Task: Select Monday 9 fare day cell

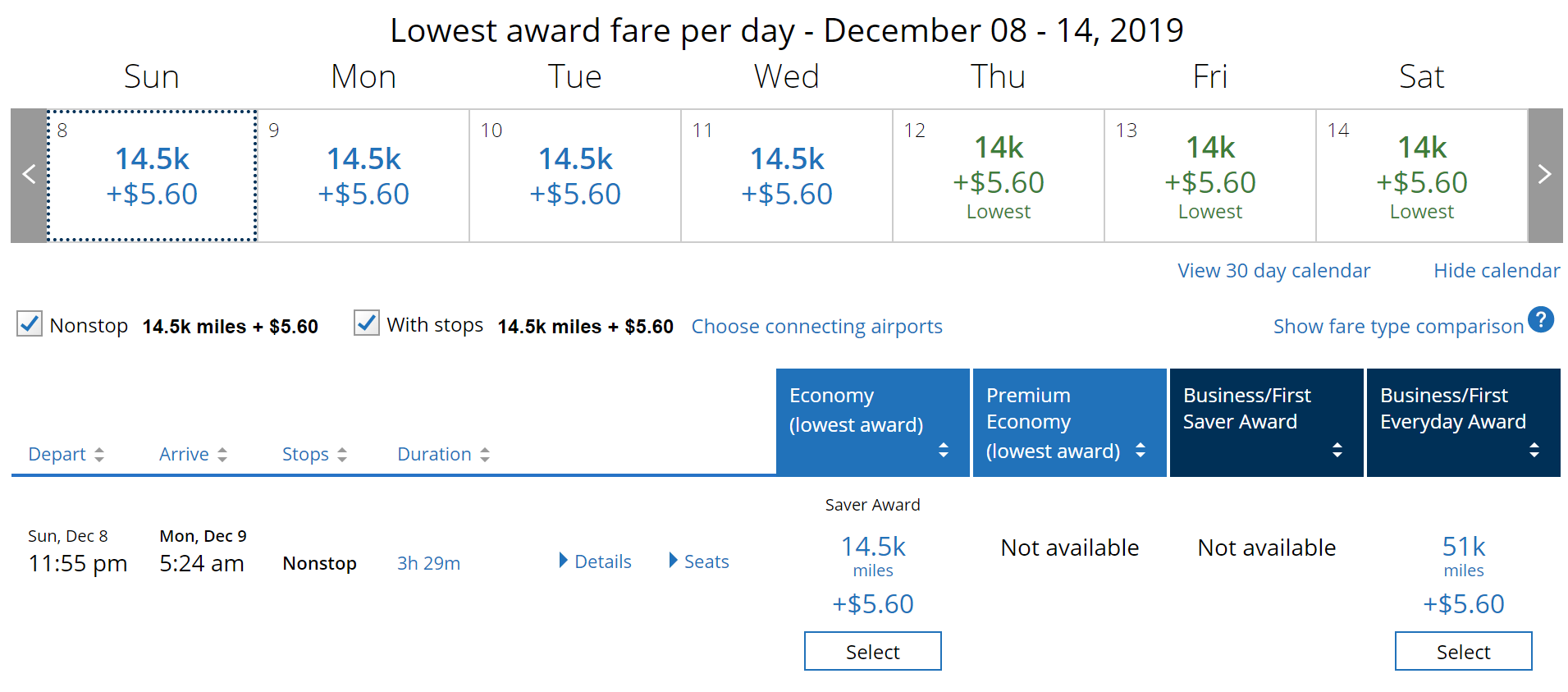Action: click(x=363, y=176)
